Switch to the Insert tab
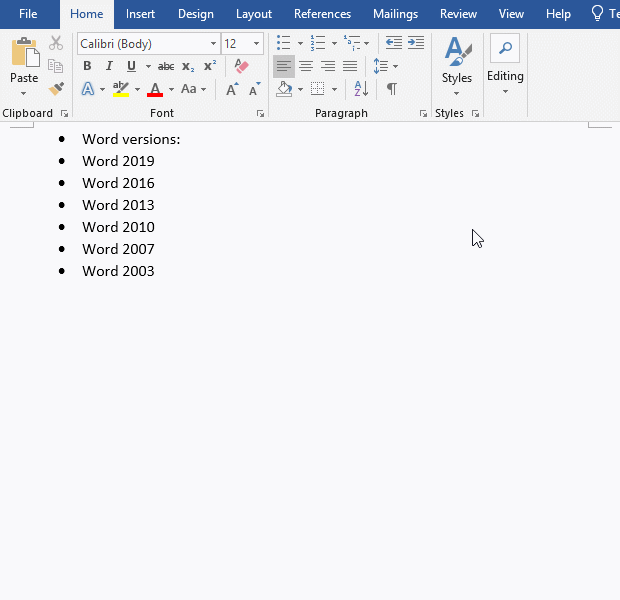Image resolution: width=620 pixels, height=600 pixels. (x=140, y=14)
